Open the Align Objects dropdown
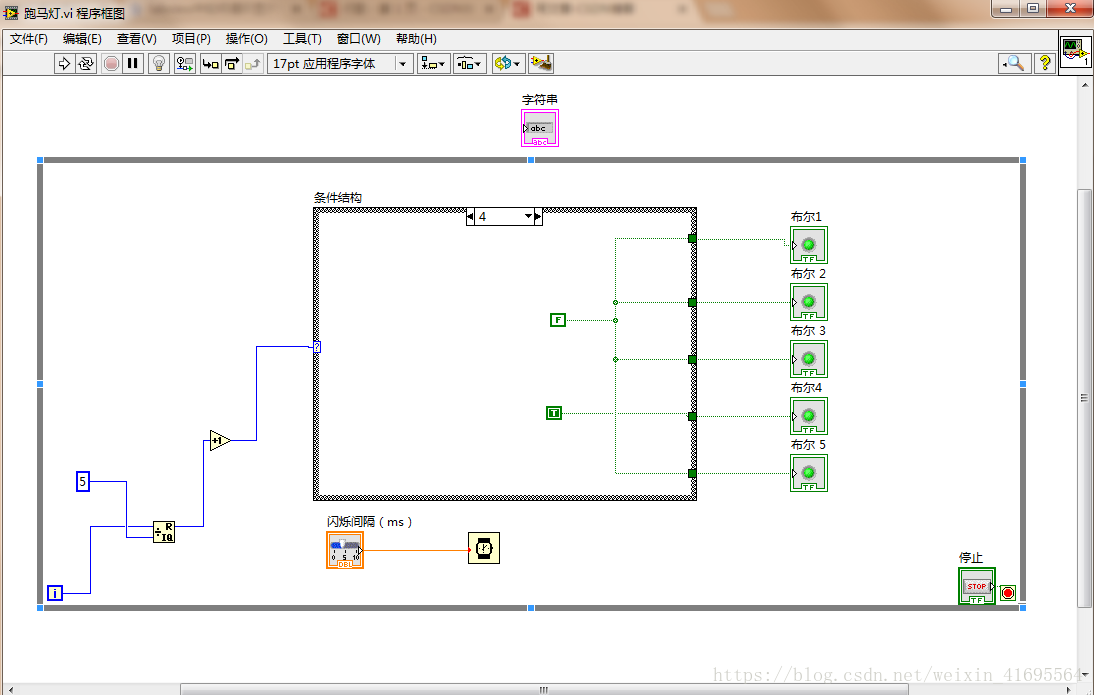Screen dimensions: 1094x695 coord(434,63)
